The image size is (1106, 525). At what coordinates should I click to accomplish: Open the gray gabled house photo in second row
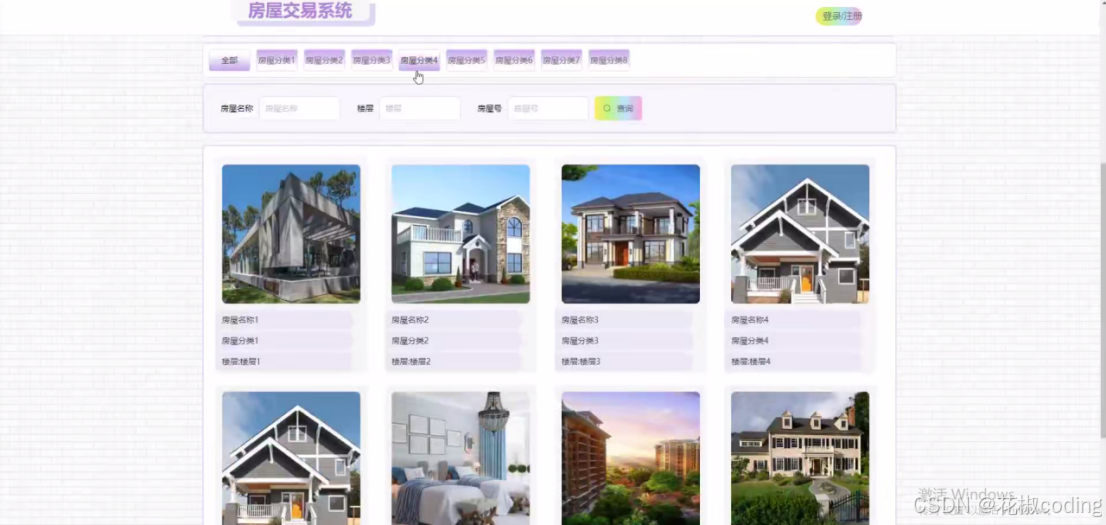coord(291,458)
